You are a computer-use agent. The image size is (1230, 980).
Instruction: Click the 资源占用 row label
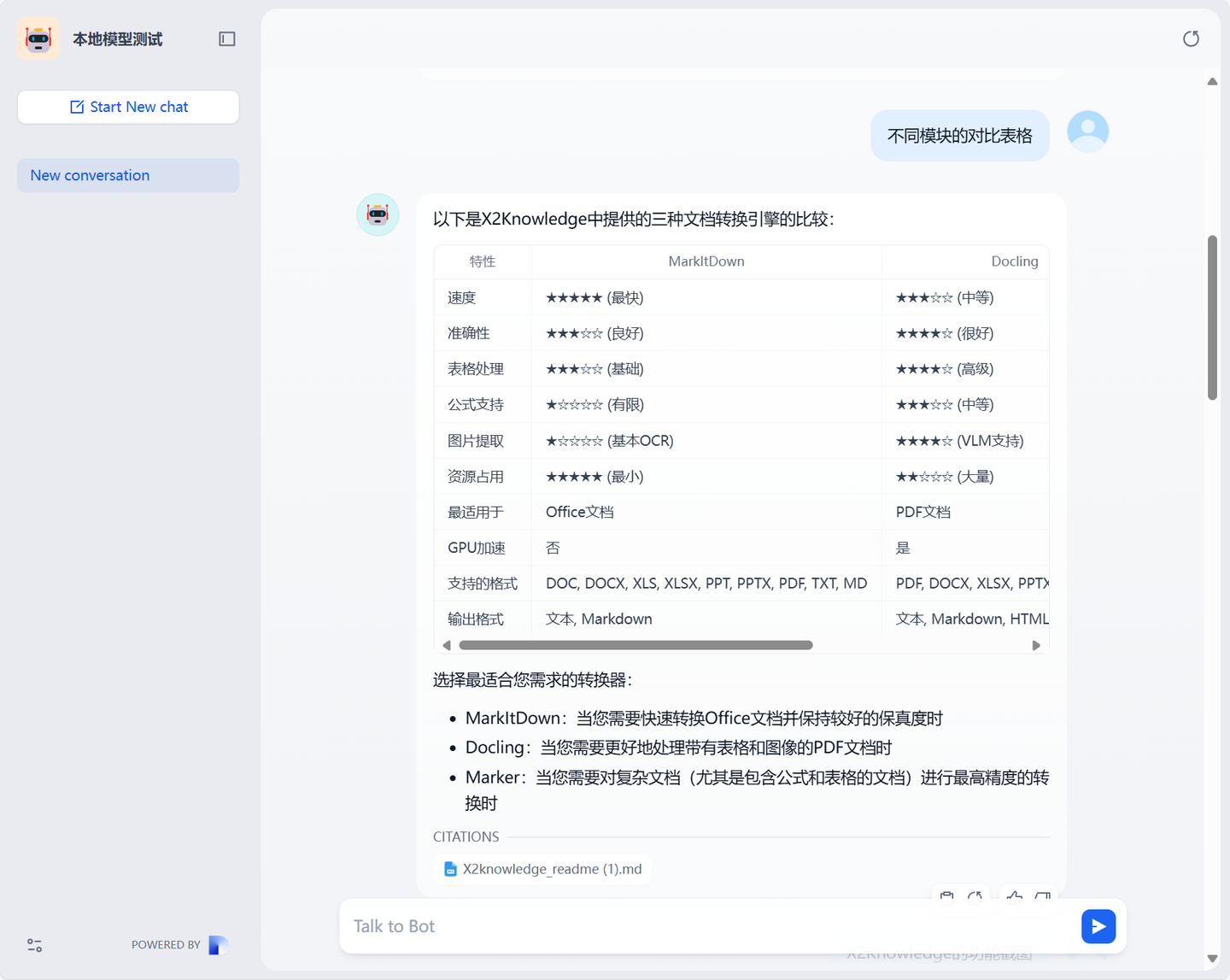(x=476, y=477)
